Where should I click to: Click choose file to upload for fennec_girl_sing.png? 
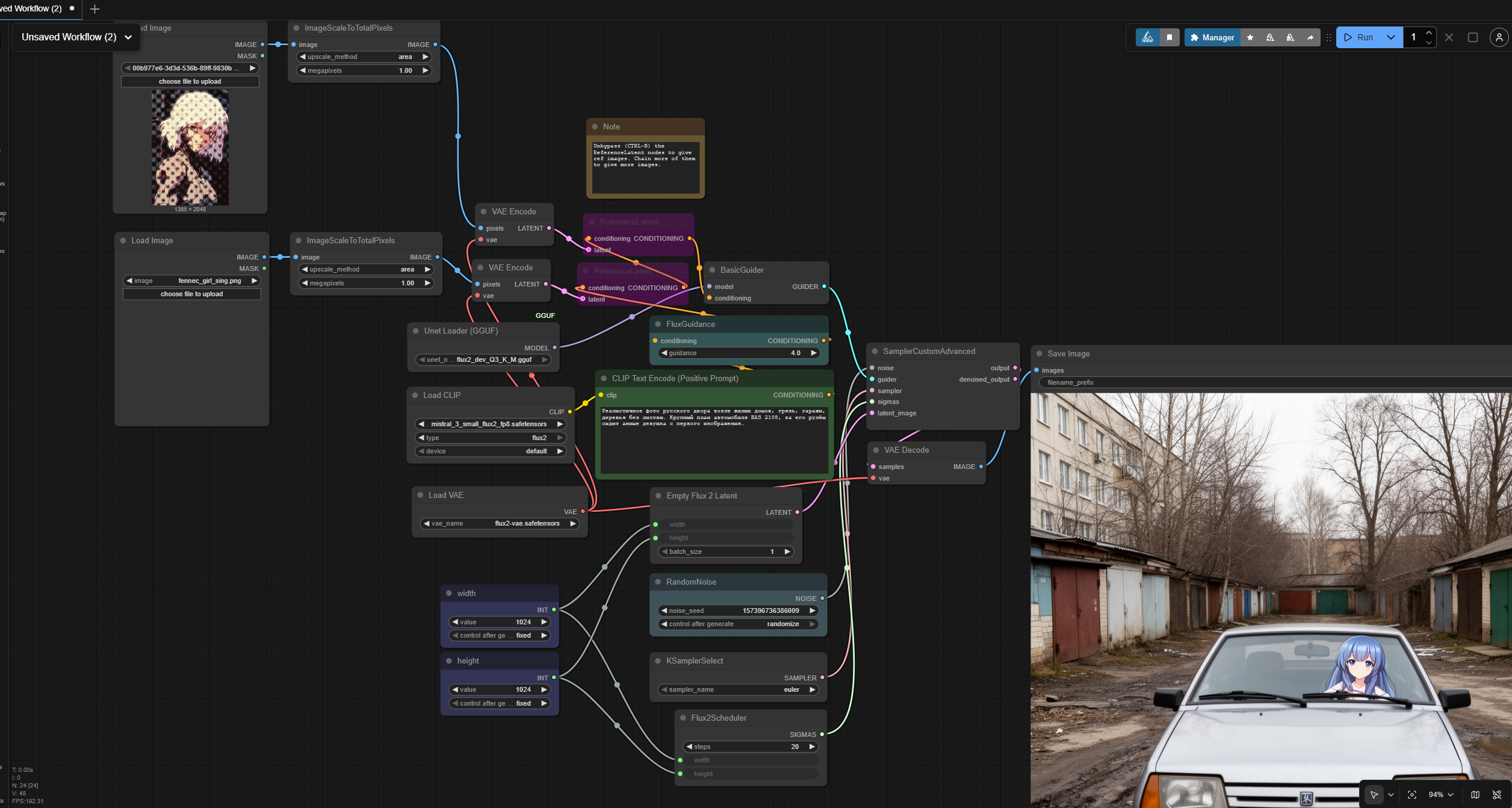tap(191, 294)
